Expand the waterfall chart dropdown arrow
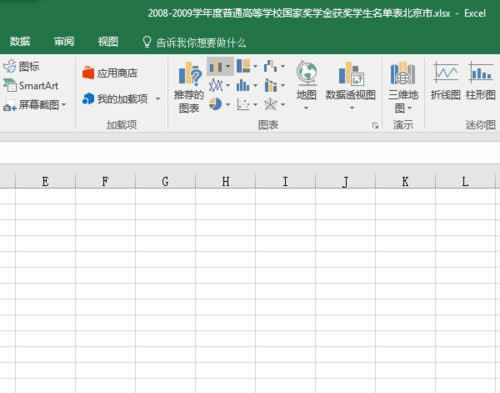500x393 pixels. (283, 66)
